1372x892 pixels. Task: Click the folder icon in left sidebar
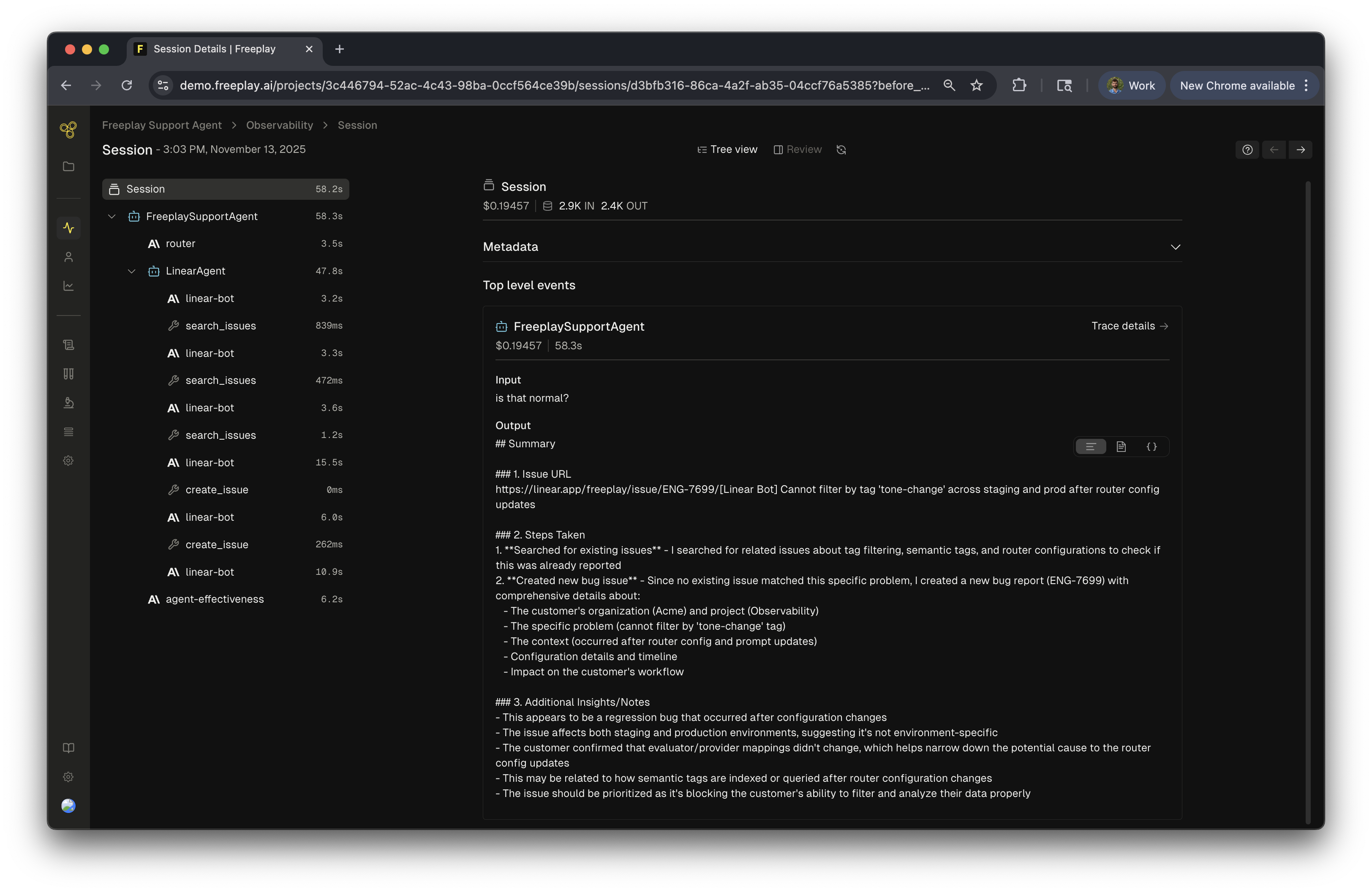tap(68, 166)
